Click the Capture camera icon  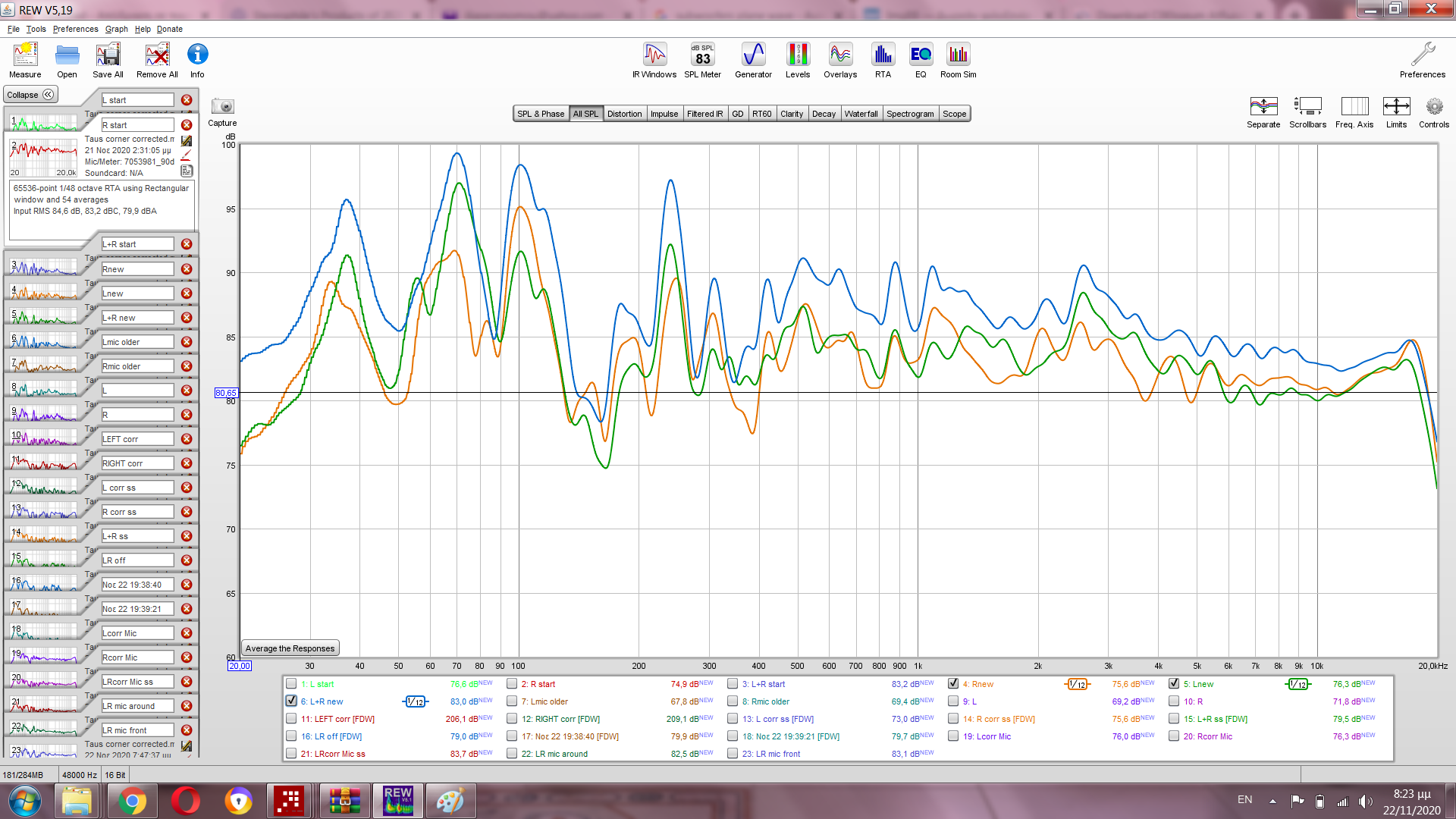pyautogui.click(x=222, y=107)
